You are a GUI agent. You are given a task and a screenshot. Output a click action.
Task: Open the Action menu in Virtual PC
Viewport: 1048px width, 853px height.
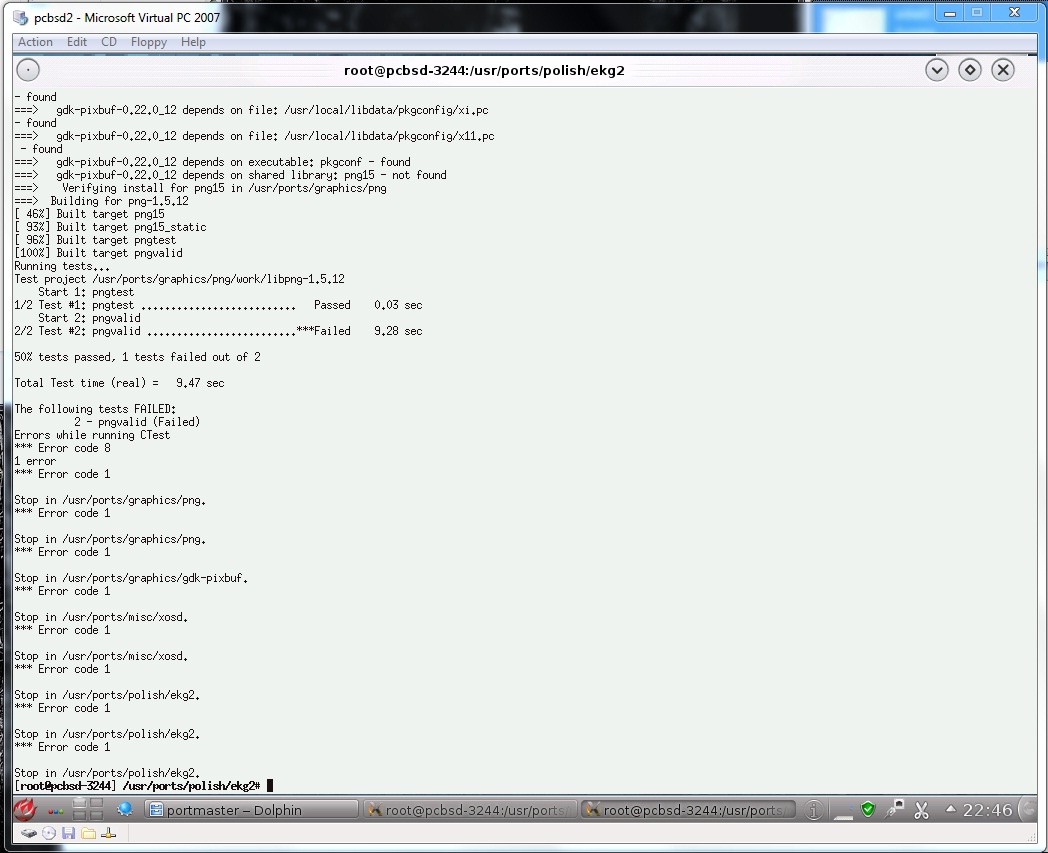35,41
